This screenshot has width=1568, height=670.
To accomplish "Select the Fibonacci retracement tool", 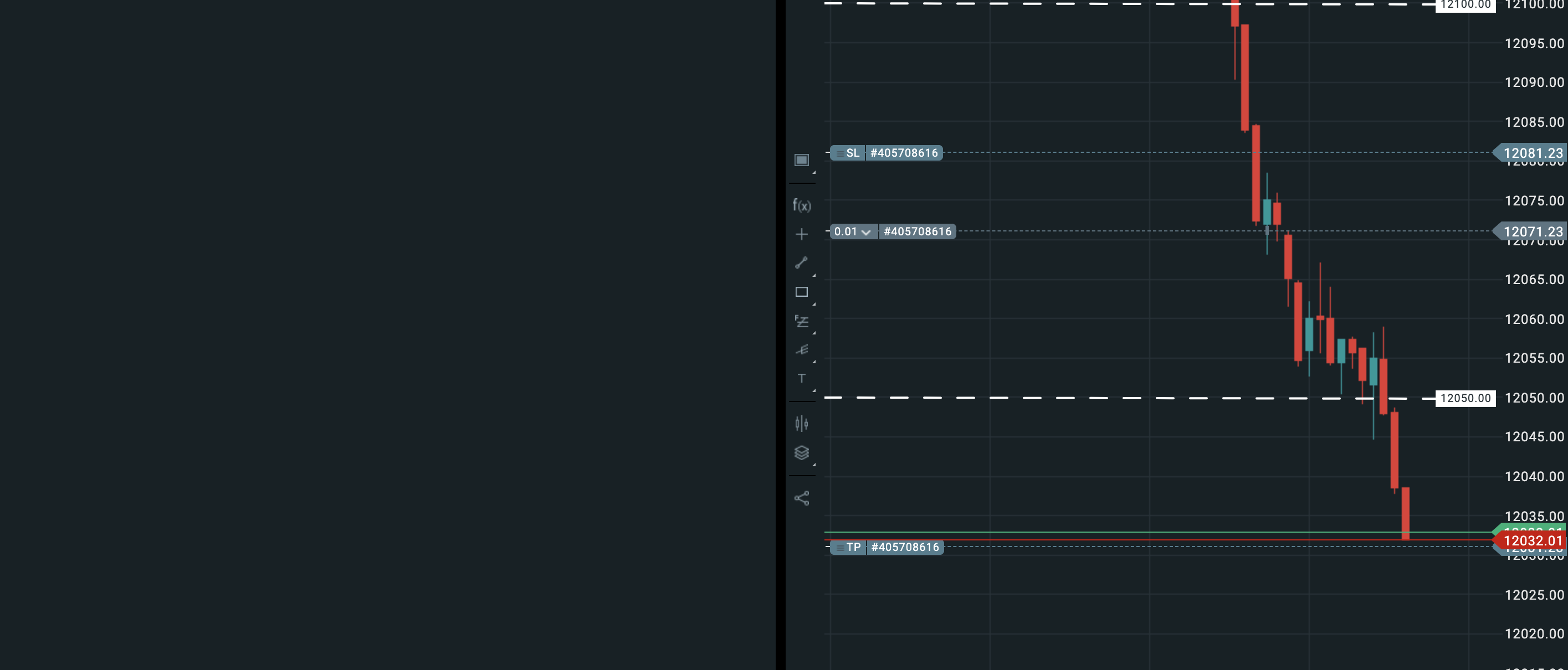I will pyautogui.click(x=801, y=321).
